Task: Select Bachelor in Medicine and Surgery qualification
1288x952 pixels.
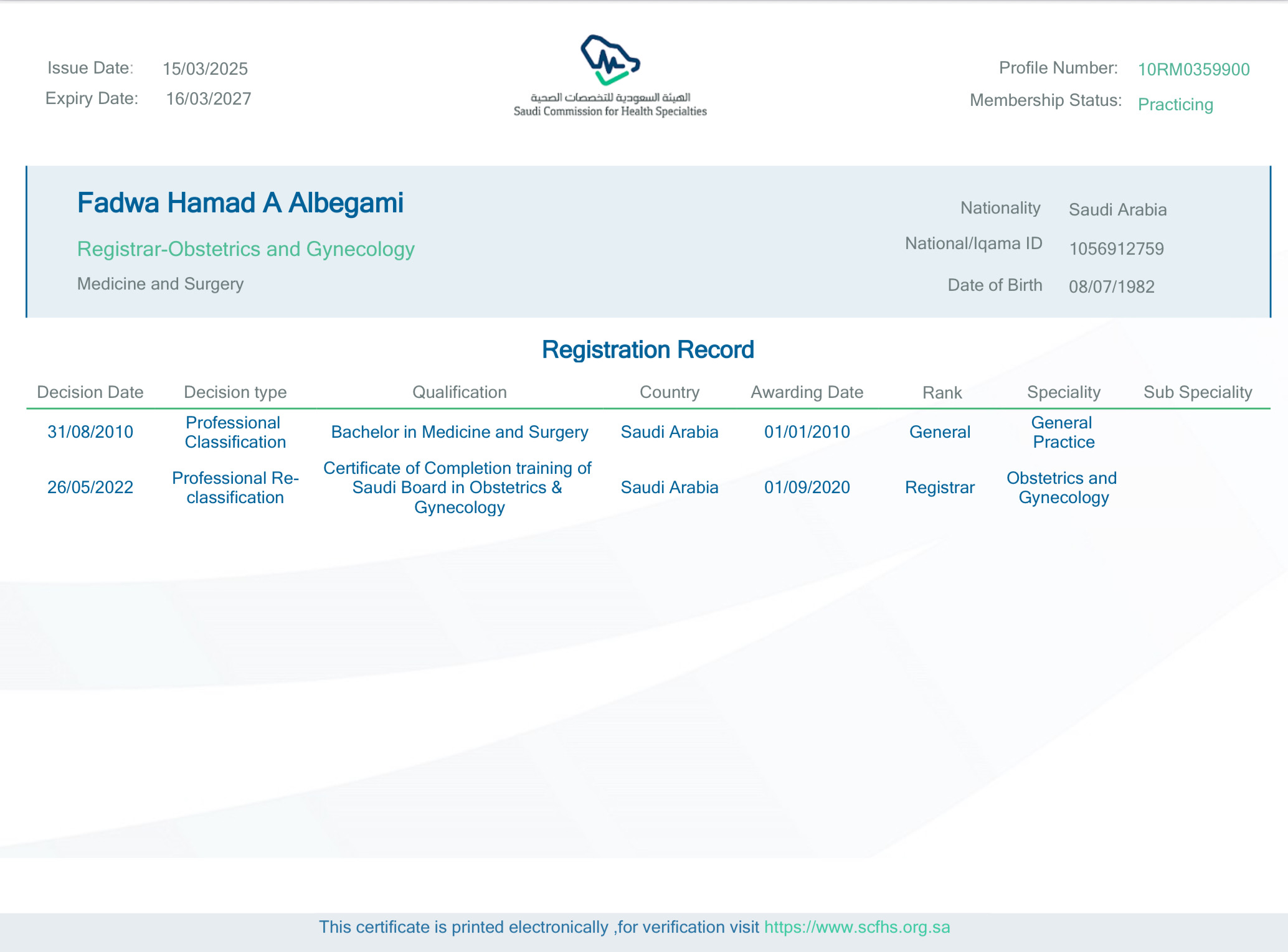Action: pos(460,432)
